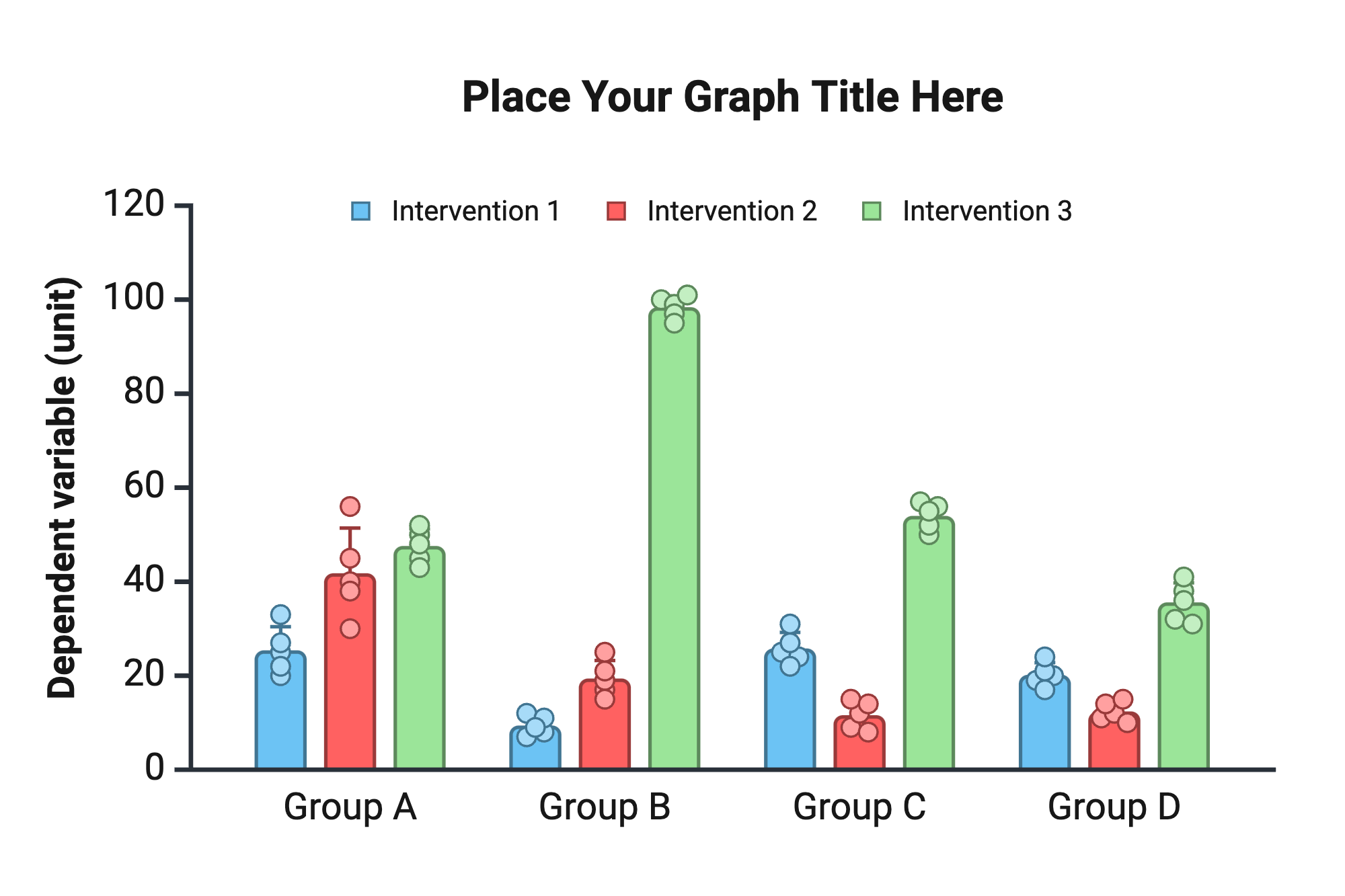Click the 120 tick label on y-axis
The image size is (1345, 896).
click(134, 204)
